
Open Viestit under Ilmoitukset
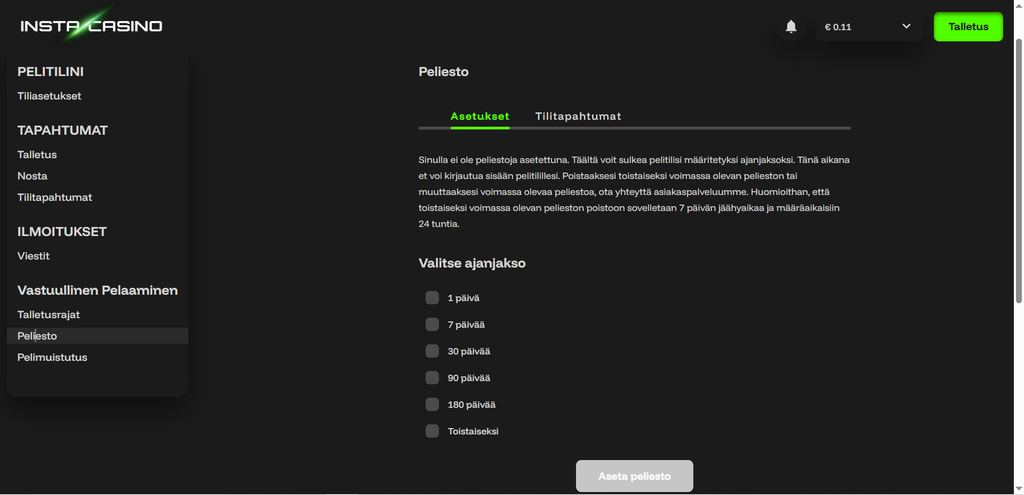pyautogui.click(x=33, y=256)
